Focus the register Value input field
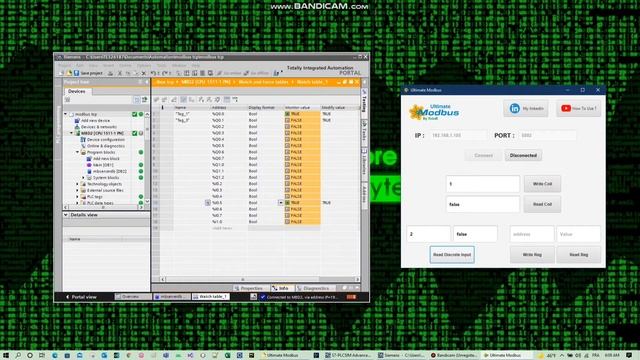The width and height of the screenshot is (640, 360). click(578, 234)
